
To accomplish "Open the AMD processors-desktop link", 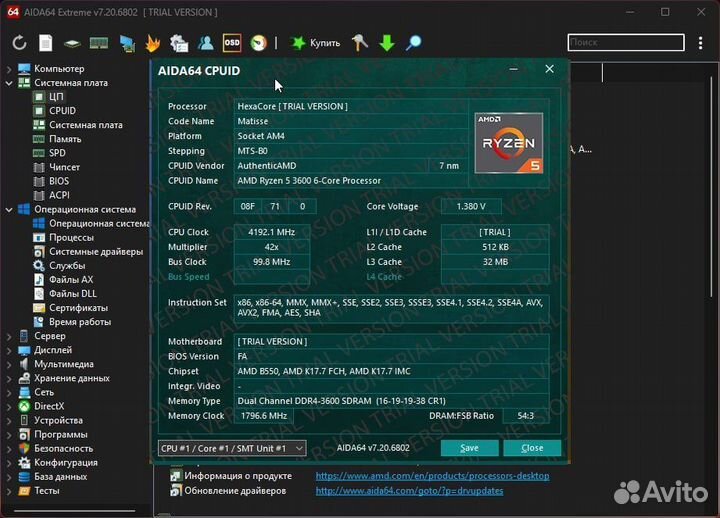I will [432, 476].
